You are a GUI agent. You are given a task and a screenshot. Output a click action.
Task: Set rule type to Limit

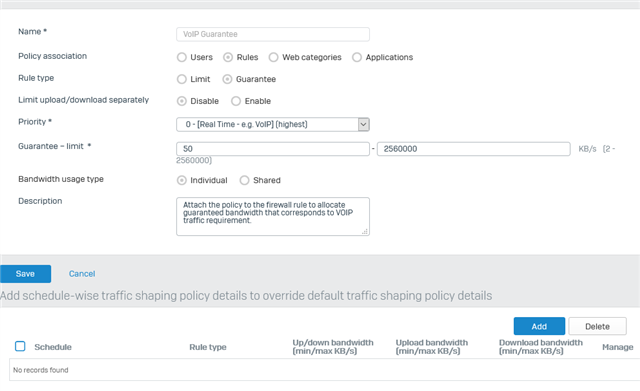point(182,79)
